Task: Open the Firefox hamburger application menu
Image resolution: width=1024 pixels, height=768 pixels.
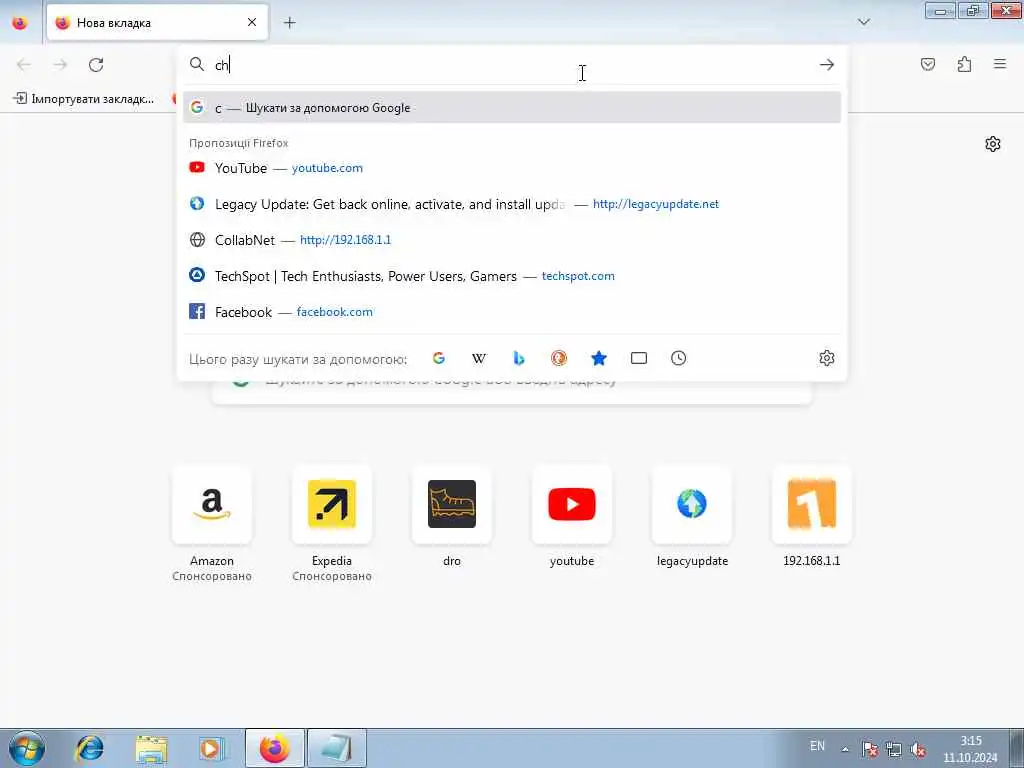Action: pyautogui.click(x=1000, y=64)
